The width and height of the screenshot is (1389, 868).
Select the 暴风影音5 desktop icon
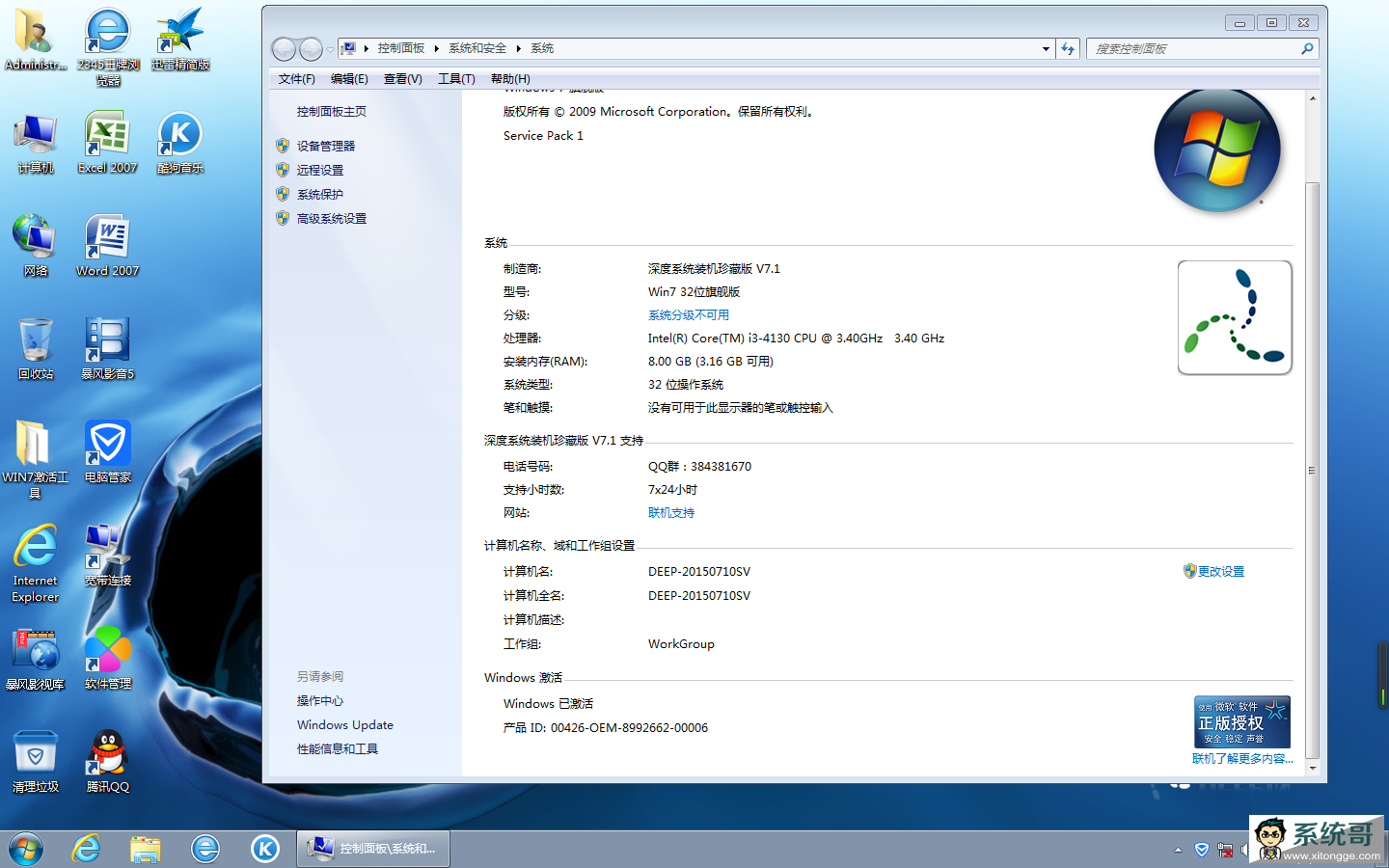coord(108,349)
